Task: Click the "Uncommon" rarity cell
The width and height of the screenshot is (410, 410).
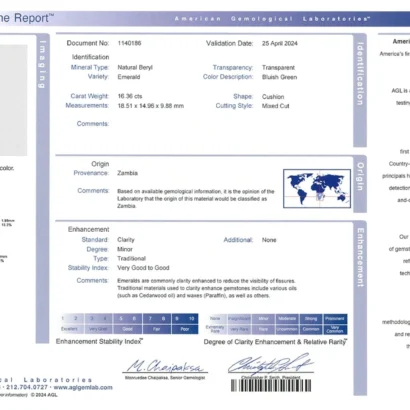Action: [x=287, y=329]
